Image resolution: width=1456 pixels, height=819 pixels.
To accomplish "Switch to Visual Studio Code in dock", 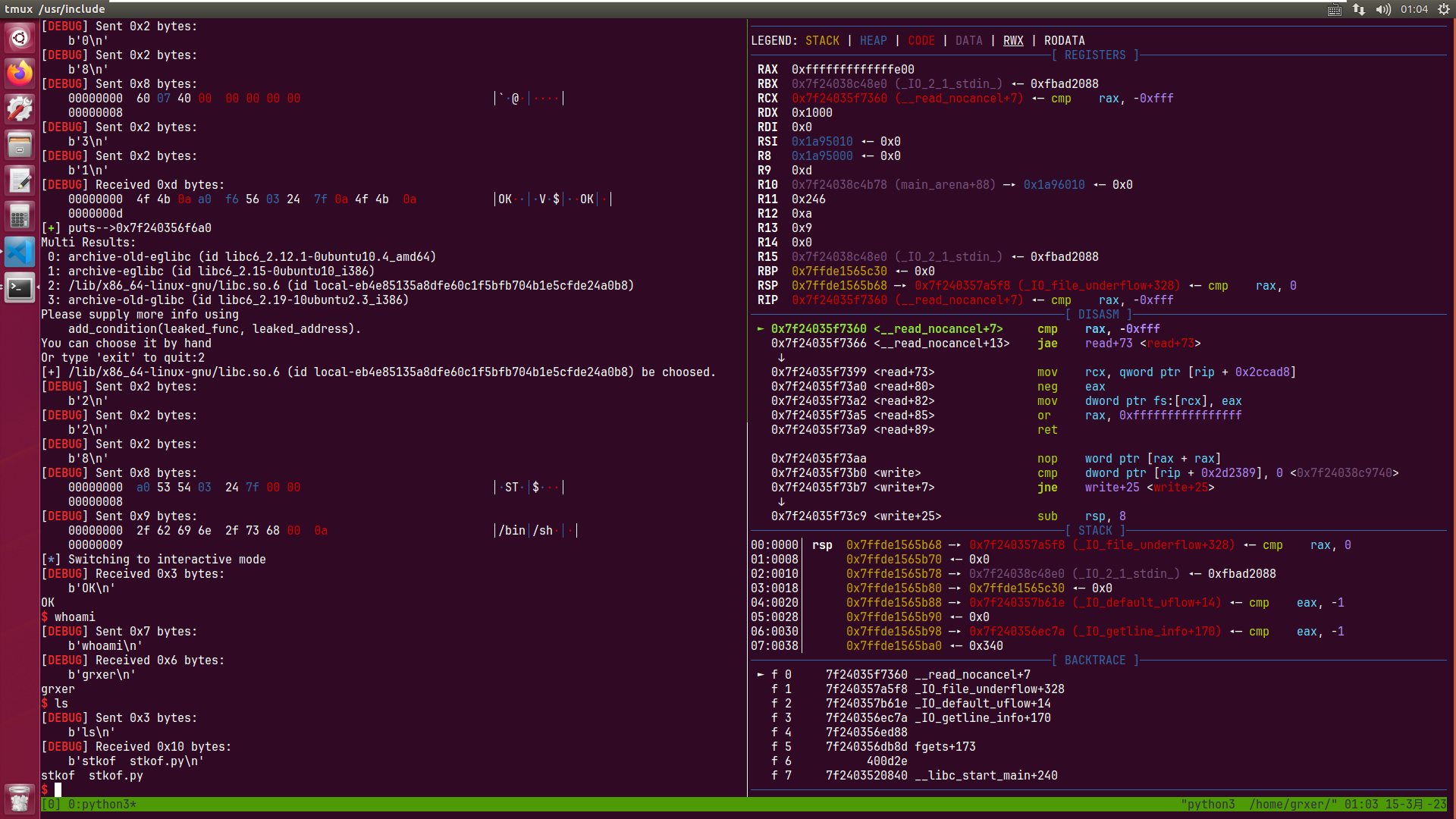I will 20,252.
